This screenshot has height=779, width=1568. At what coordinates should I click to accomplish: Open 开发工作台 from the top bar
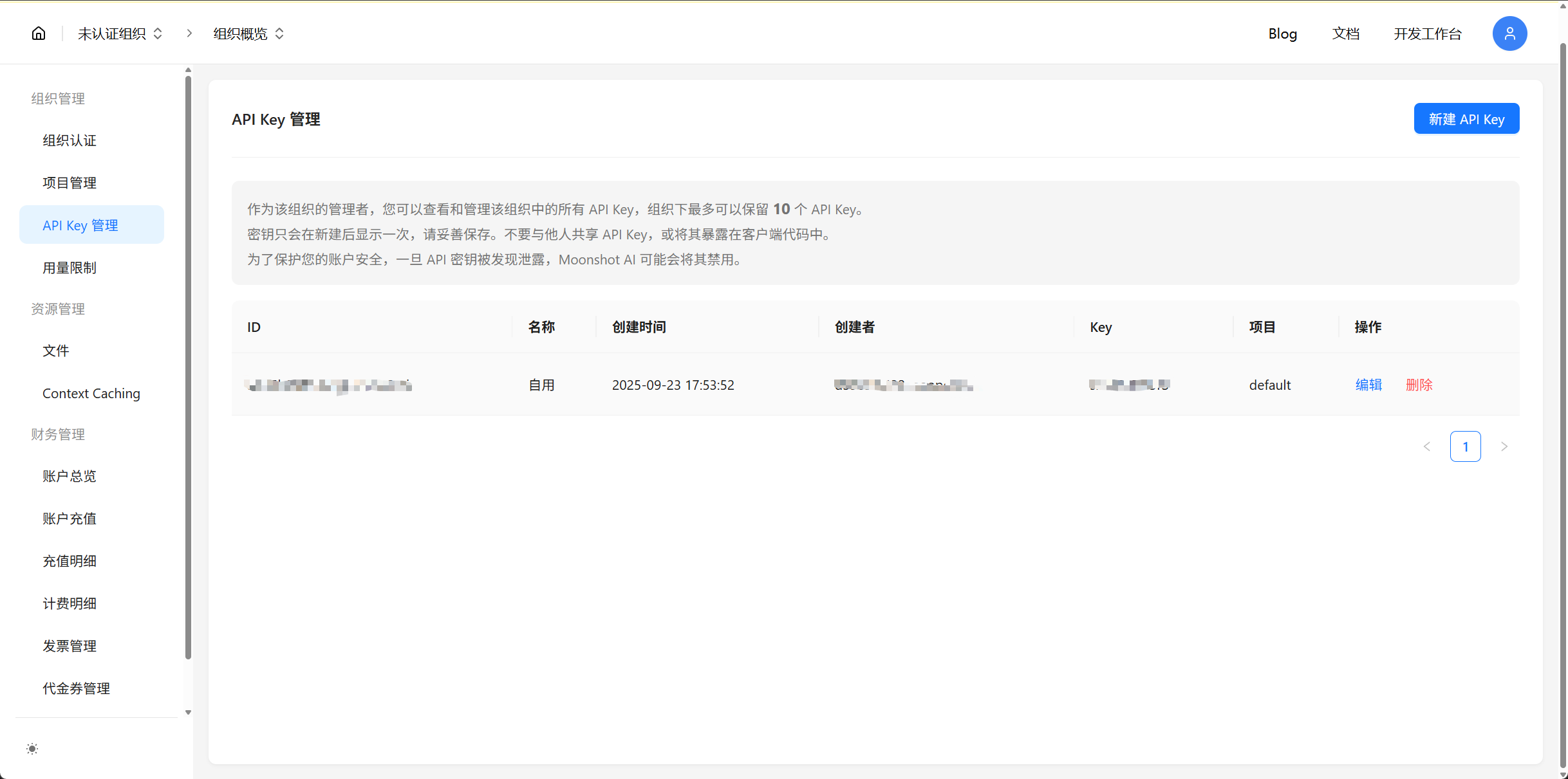pyautogui.click(x=1428, y=33)
